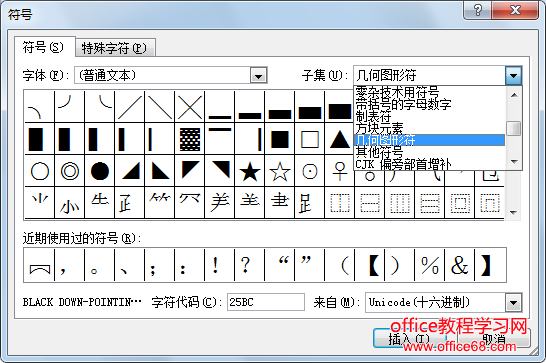Viewport: 546px width, 363px height.
Task: Choose highlighted 几何图形符 in subset list
Action: point(429,140)
